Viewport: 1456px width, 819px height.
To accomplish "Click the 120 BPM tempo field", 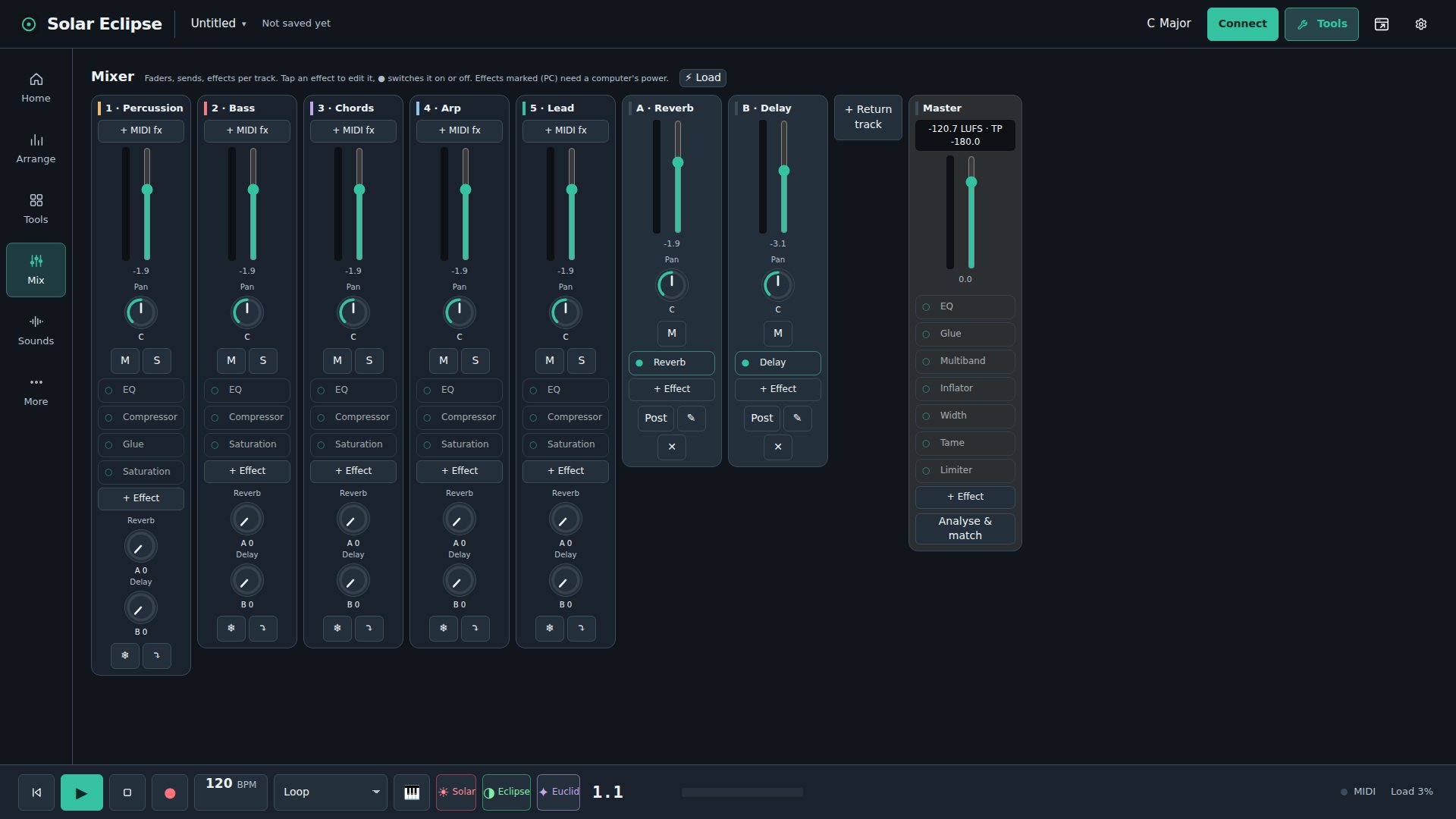I will tap(231, 792).
